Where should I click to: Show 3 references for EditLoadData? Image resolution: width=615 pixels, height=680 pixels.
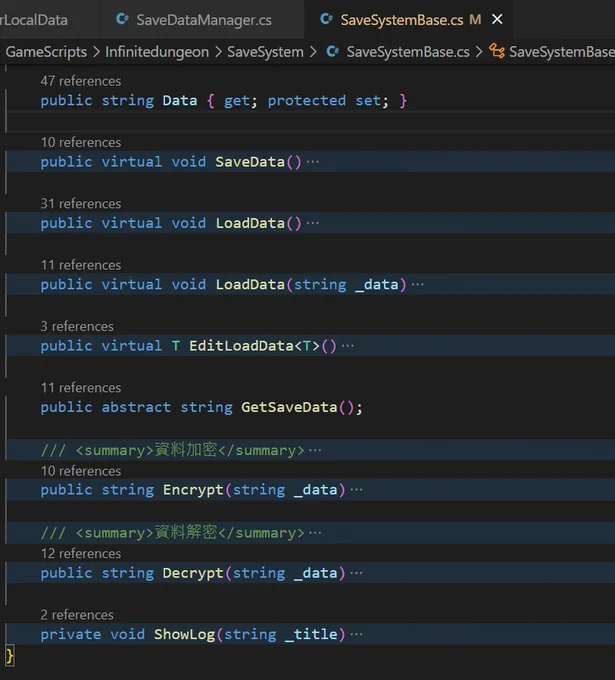tap(77, 326)
